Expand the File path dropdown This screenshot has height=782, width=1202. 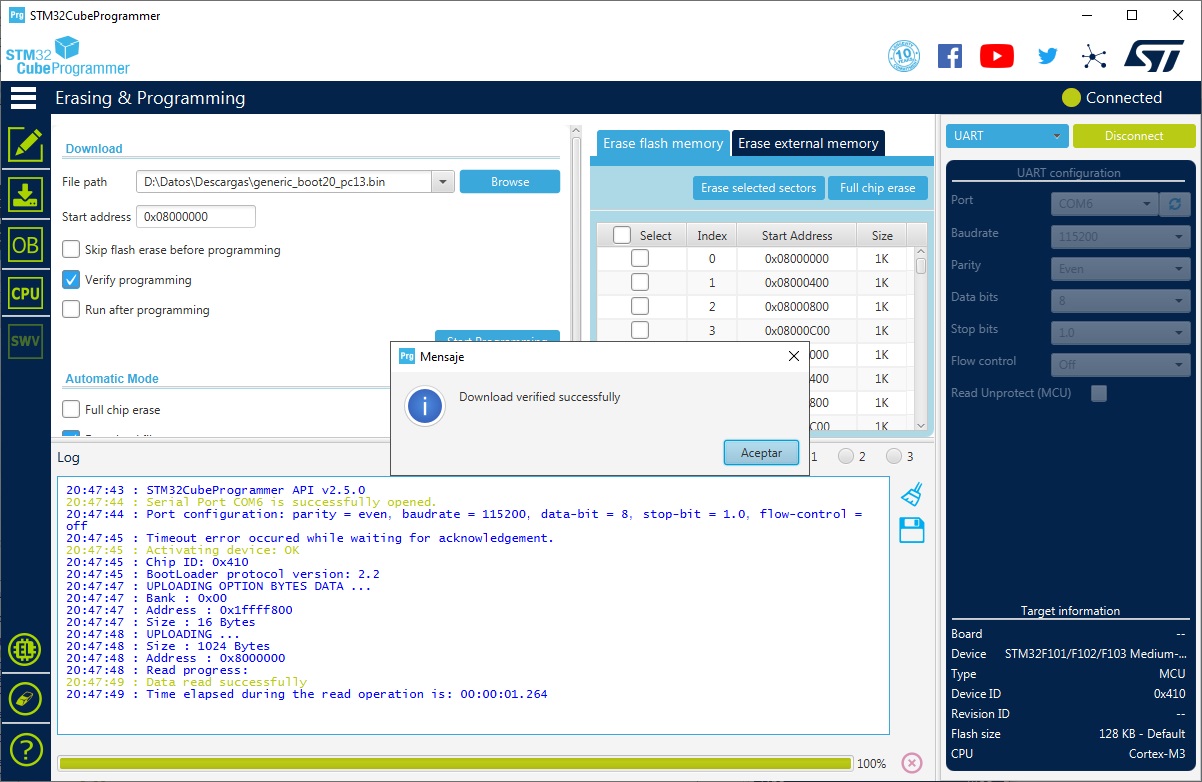443,182
